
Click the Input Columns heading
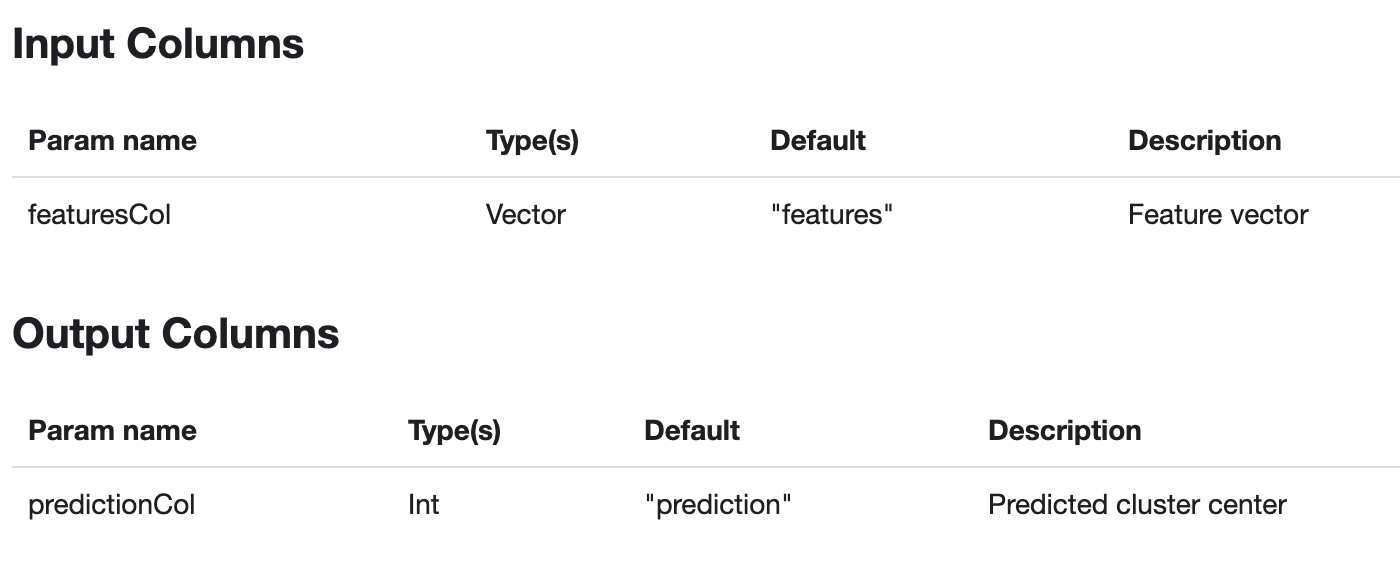point(158,45)
